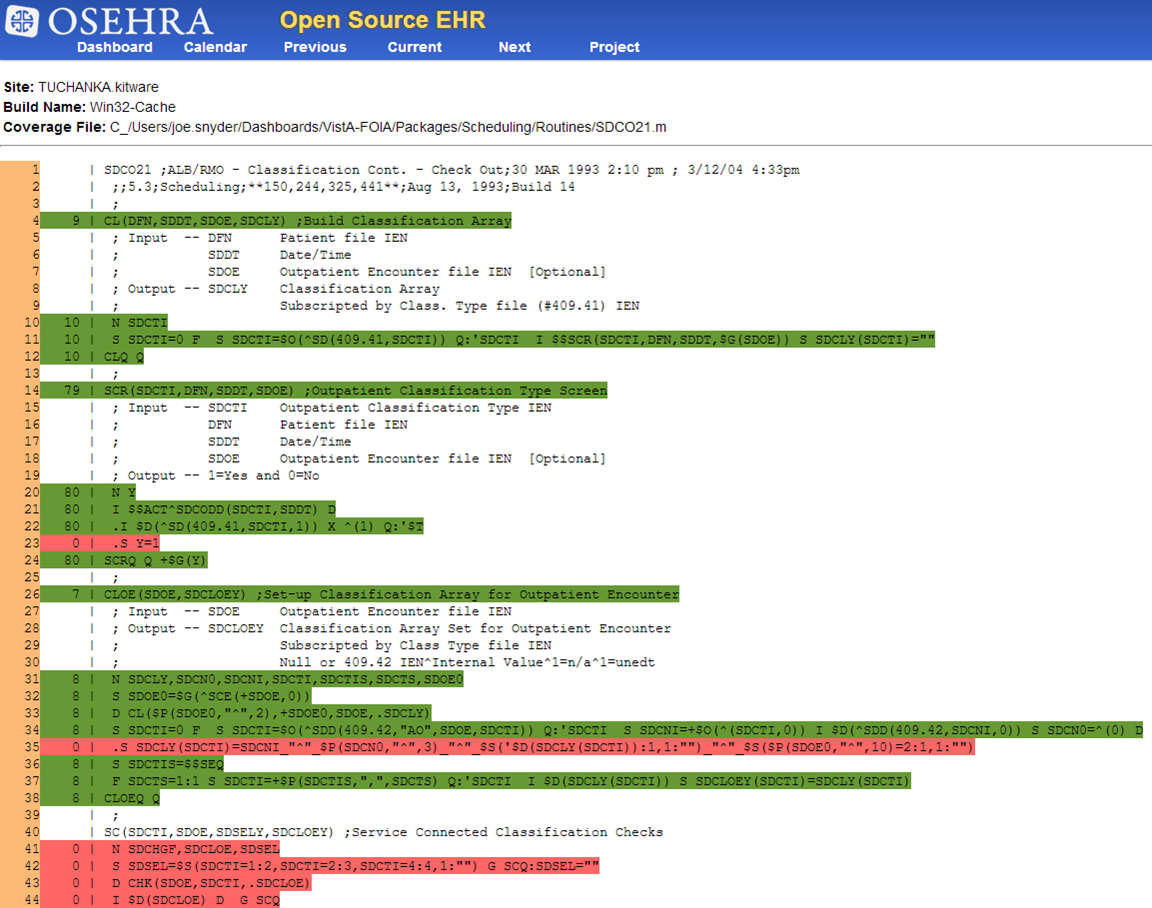Click the SCR(SDCTI,DFN,SDDT,SDOE) label line

coord(355,391)
